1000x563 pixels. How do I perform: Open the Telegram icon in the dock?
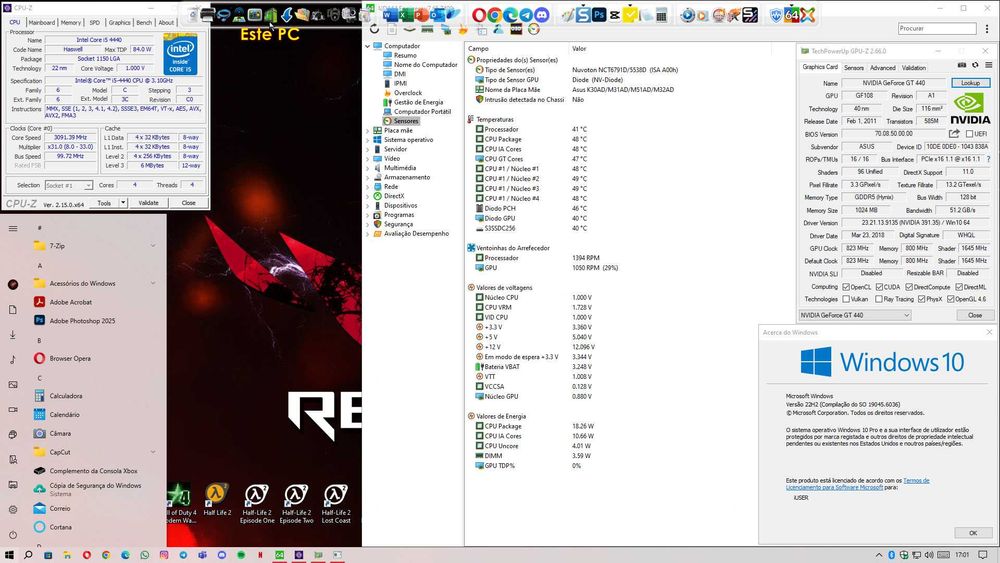pyautogui.click(x=527, y=15)
